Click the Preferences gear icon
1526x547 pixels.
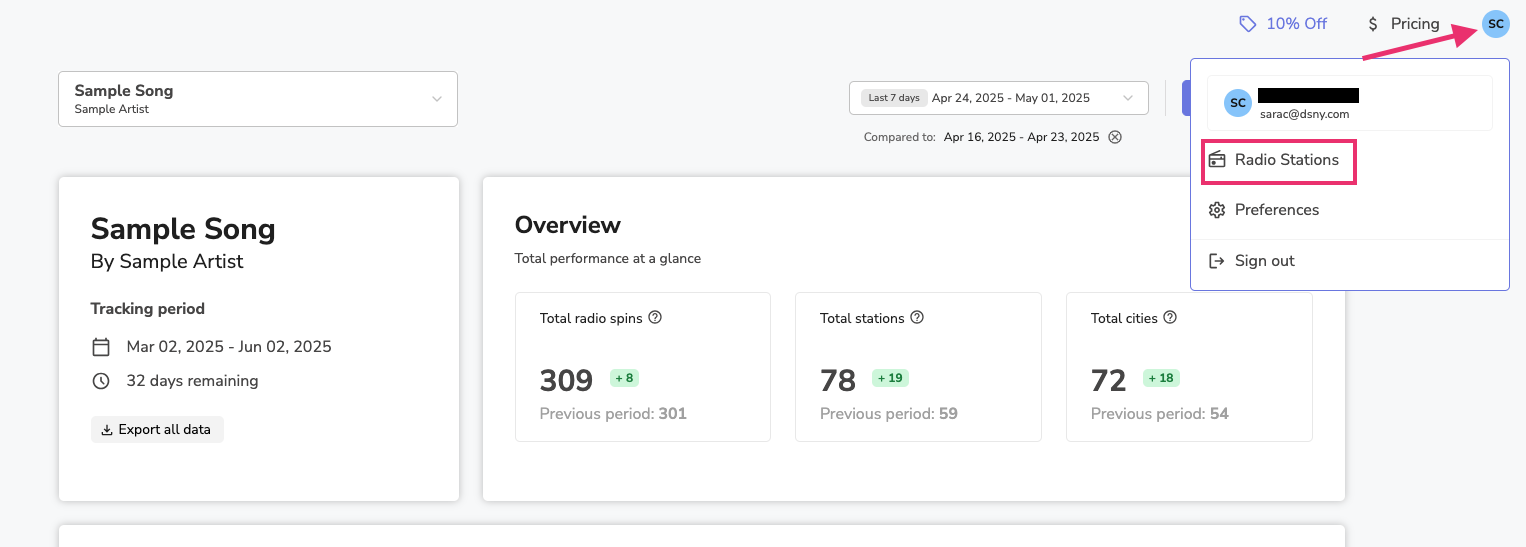click(x=1217, y=210)
